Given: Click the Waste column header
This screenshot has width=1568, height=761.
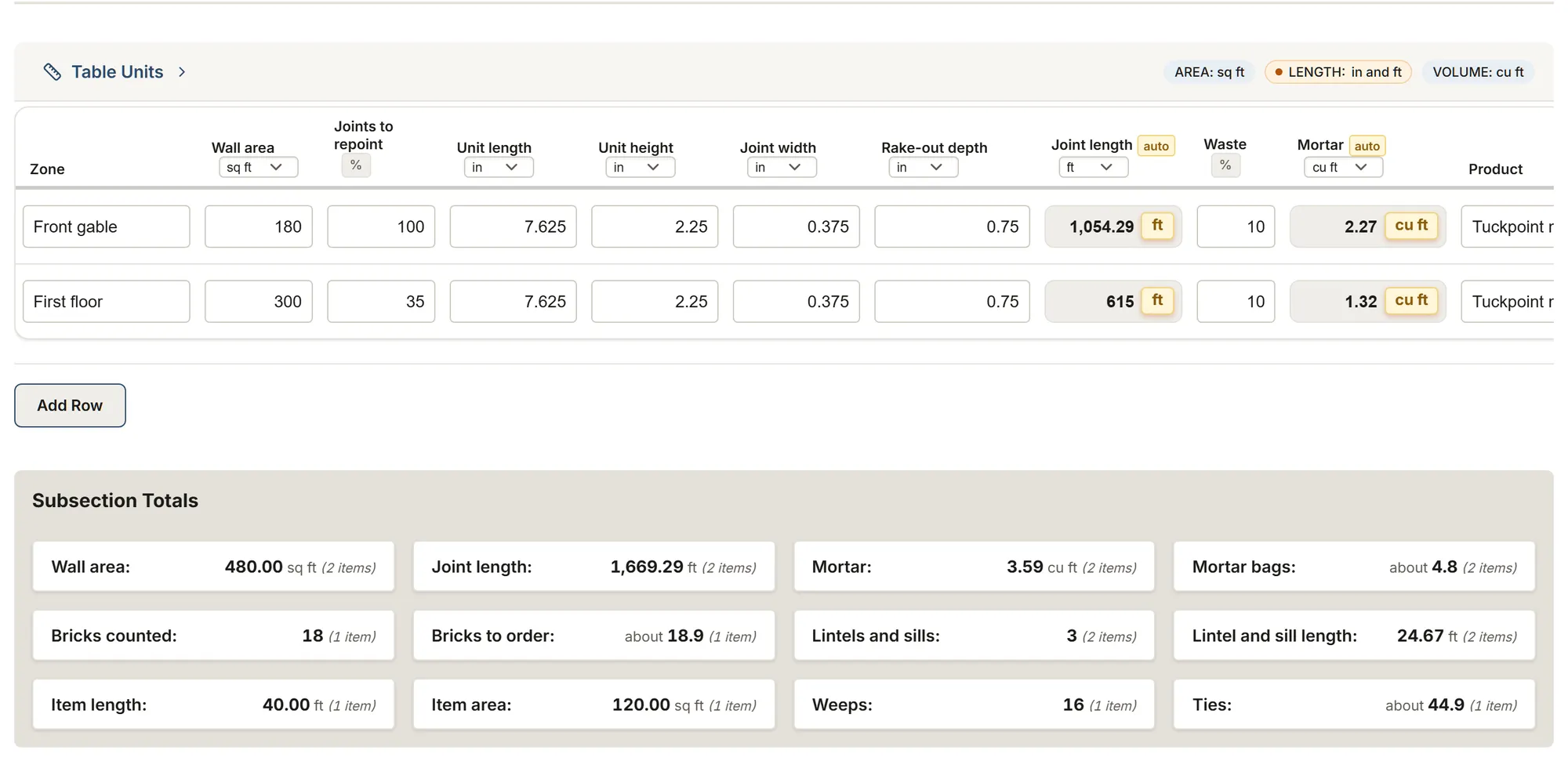Looking at the screenshot, I should click(x=1225, y=144).
